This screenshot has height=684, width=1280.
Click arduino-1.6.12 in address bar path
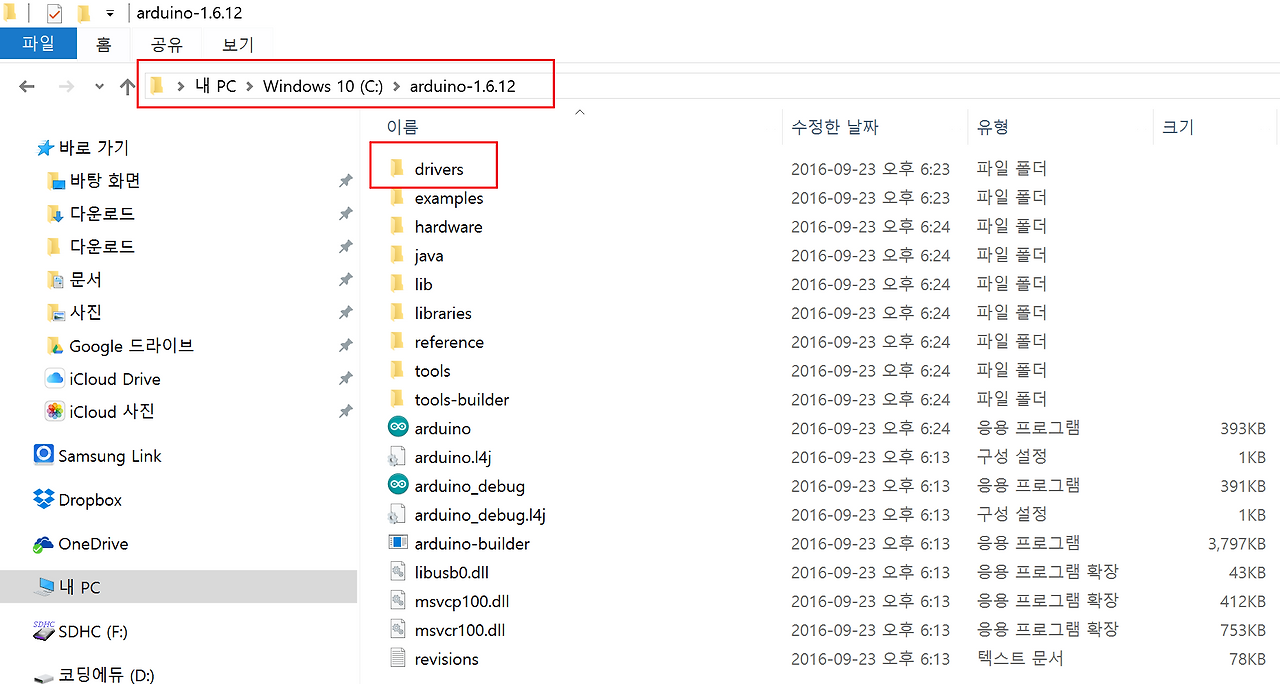pos(463,87)
